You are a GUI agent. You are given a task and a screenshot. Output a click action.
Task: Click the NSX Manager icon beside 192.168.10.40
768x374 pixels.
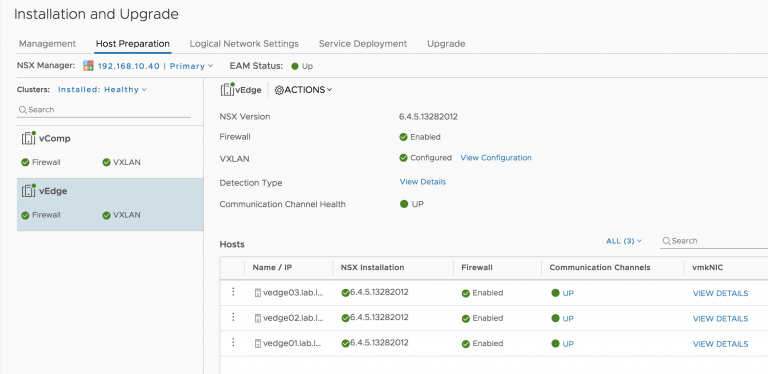(x=88, y=66)
